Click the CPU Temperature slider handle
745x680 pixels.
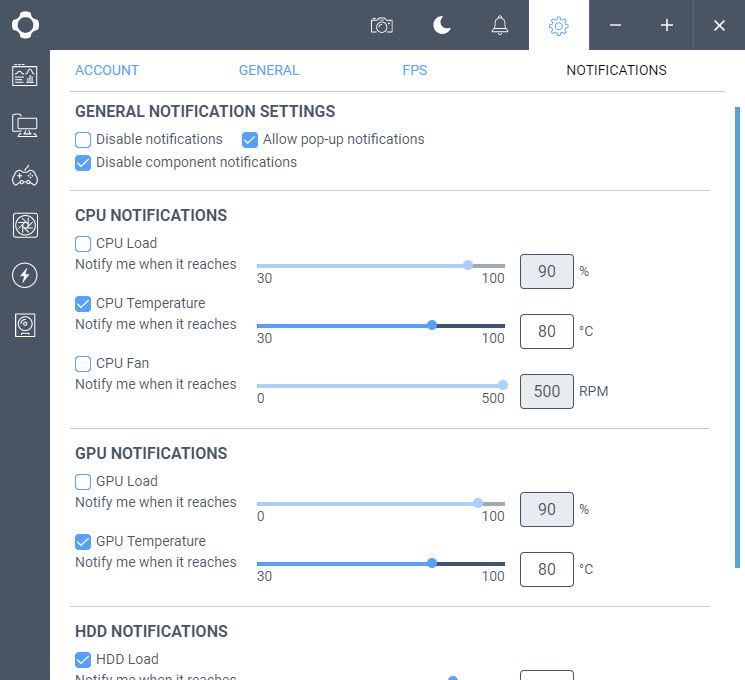coord(431,326)
